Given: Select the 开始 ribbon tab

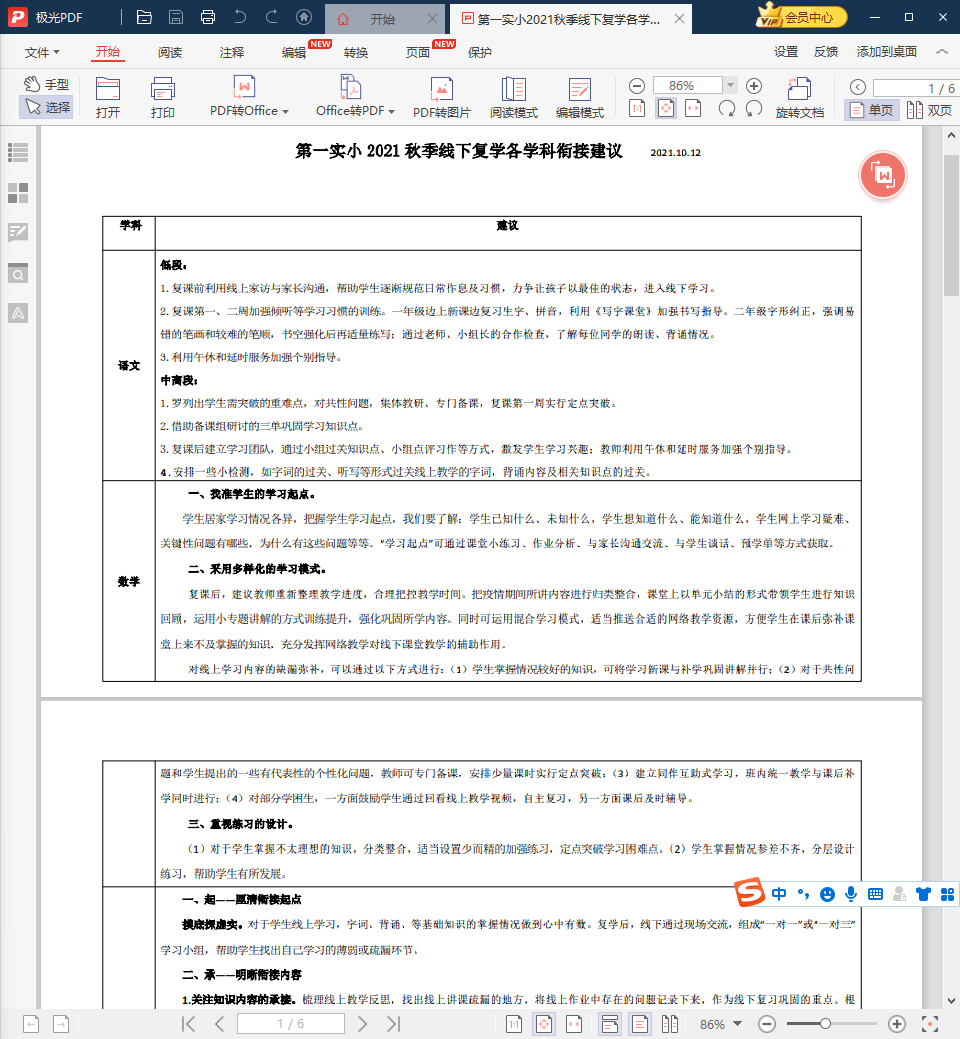Looking at the screenshot, I should (x=107, y=52).
